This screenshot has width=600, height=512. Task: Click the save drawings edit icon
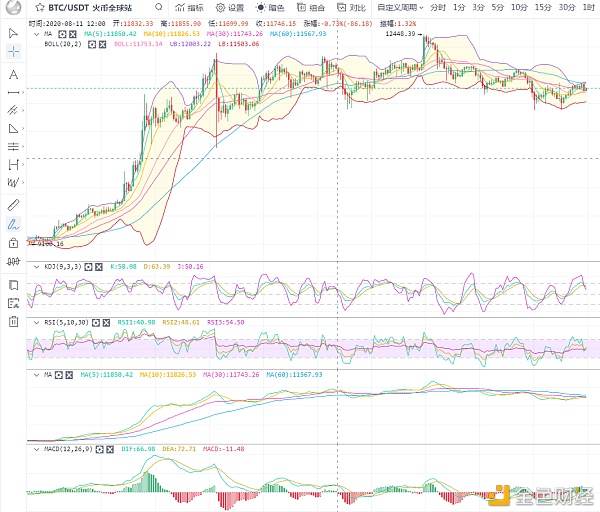13,303
